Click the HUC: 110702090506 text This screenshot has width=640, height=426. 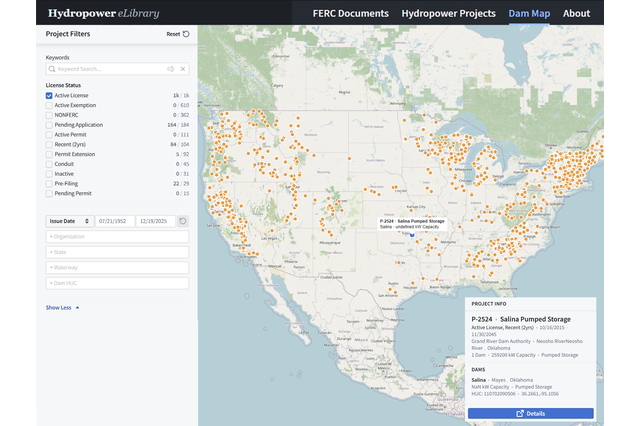click(494, 394)
